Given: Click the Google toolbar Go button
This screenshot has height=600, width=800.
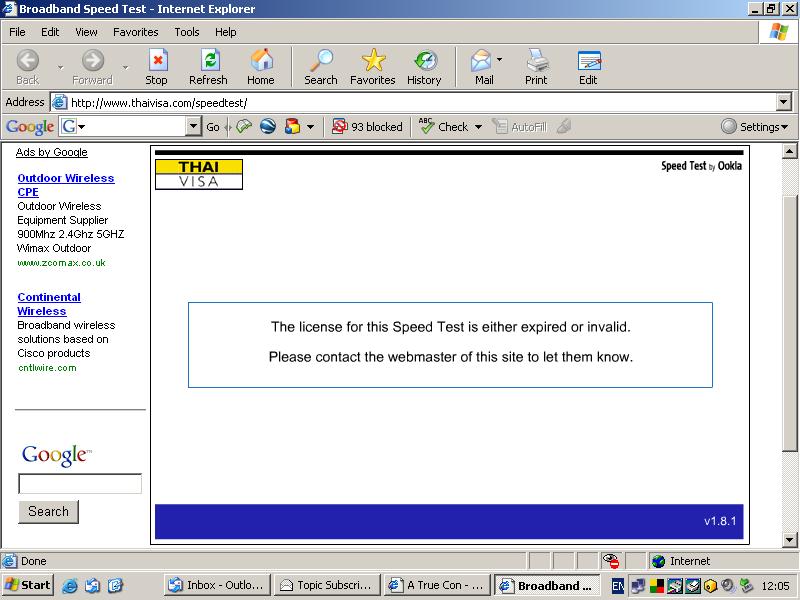Looking at the screenshot, I should click(x=213, y=127).
